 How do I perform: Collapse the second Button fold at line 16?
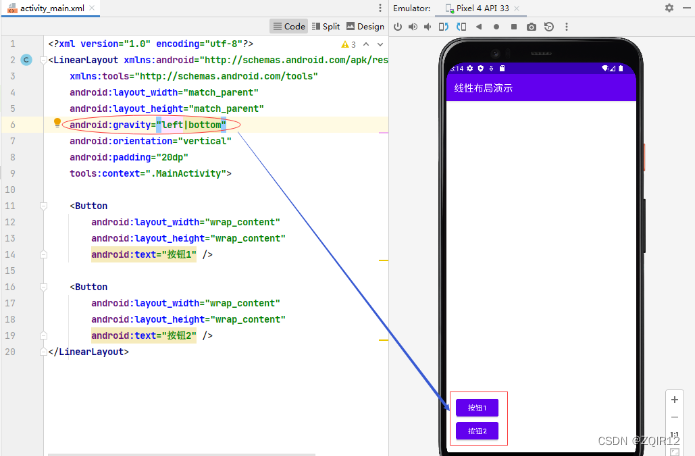click(x=43, y=287)
